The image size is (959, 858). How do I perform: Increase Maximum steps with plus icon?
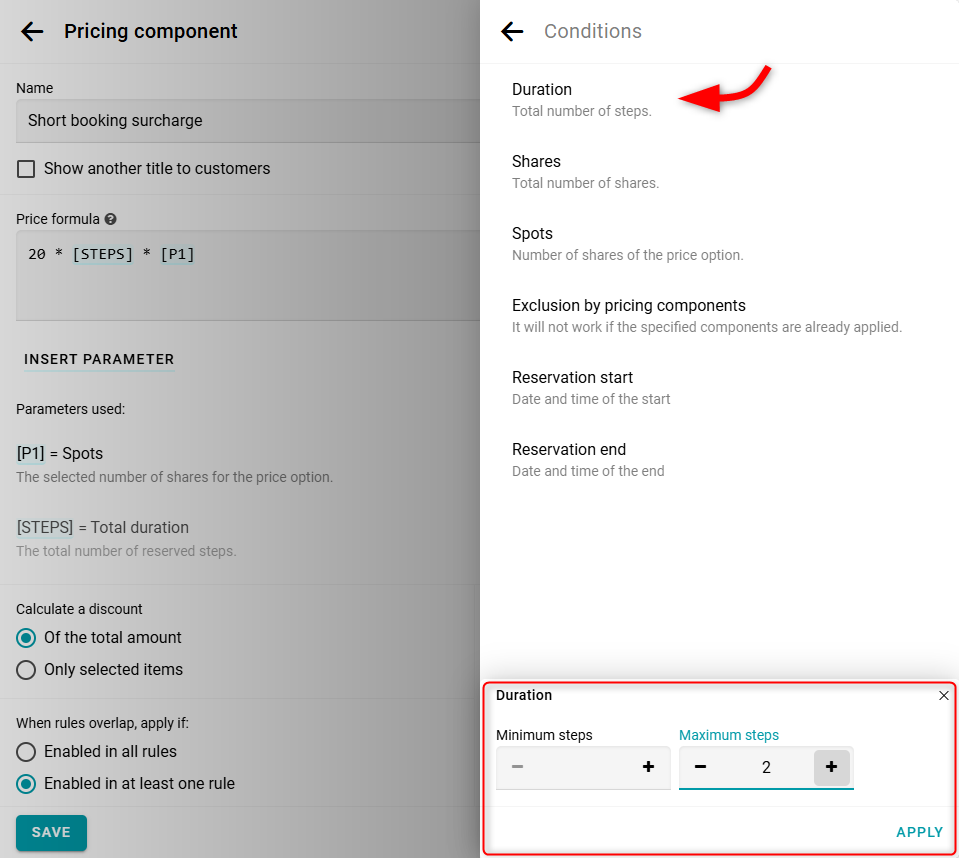point(831,767)
